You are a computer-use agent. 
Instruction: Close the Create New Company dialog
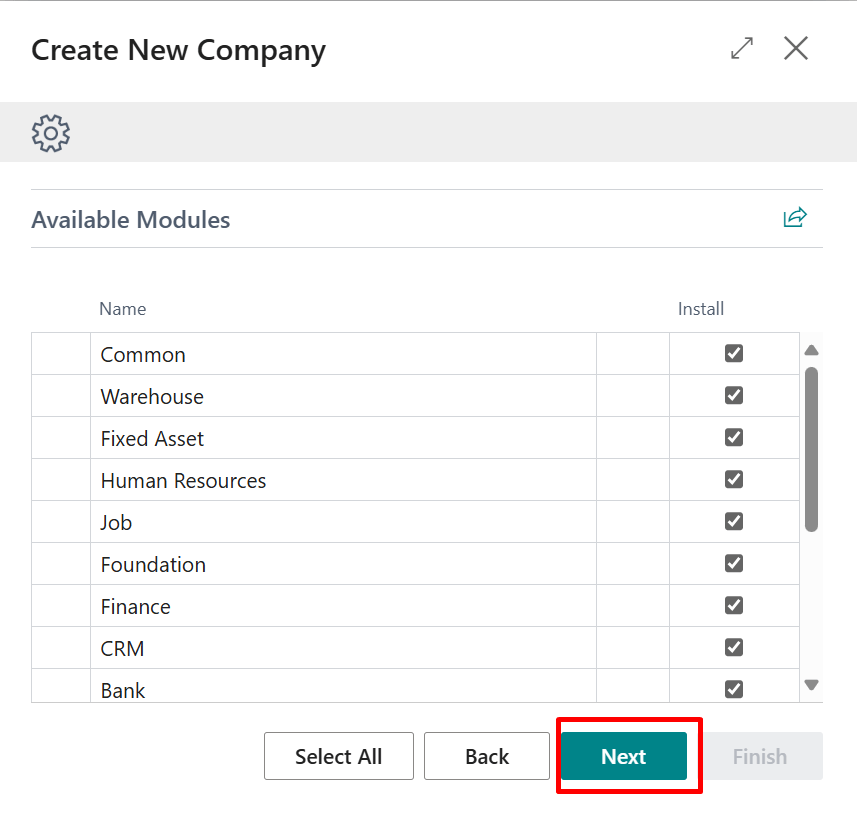tap(796, 48)
